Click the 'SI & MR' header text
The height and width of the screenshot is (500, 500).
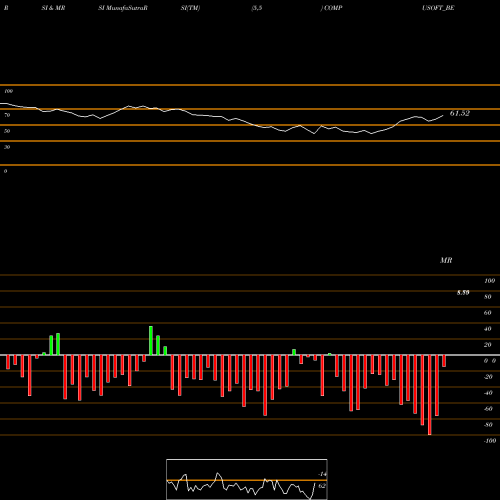[53, 8]
